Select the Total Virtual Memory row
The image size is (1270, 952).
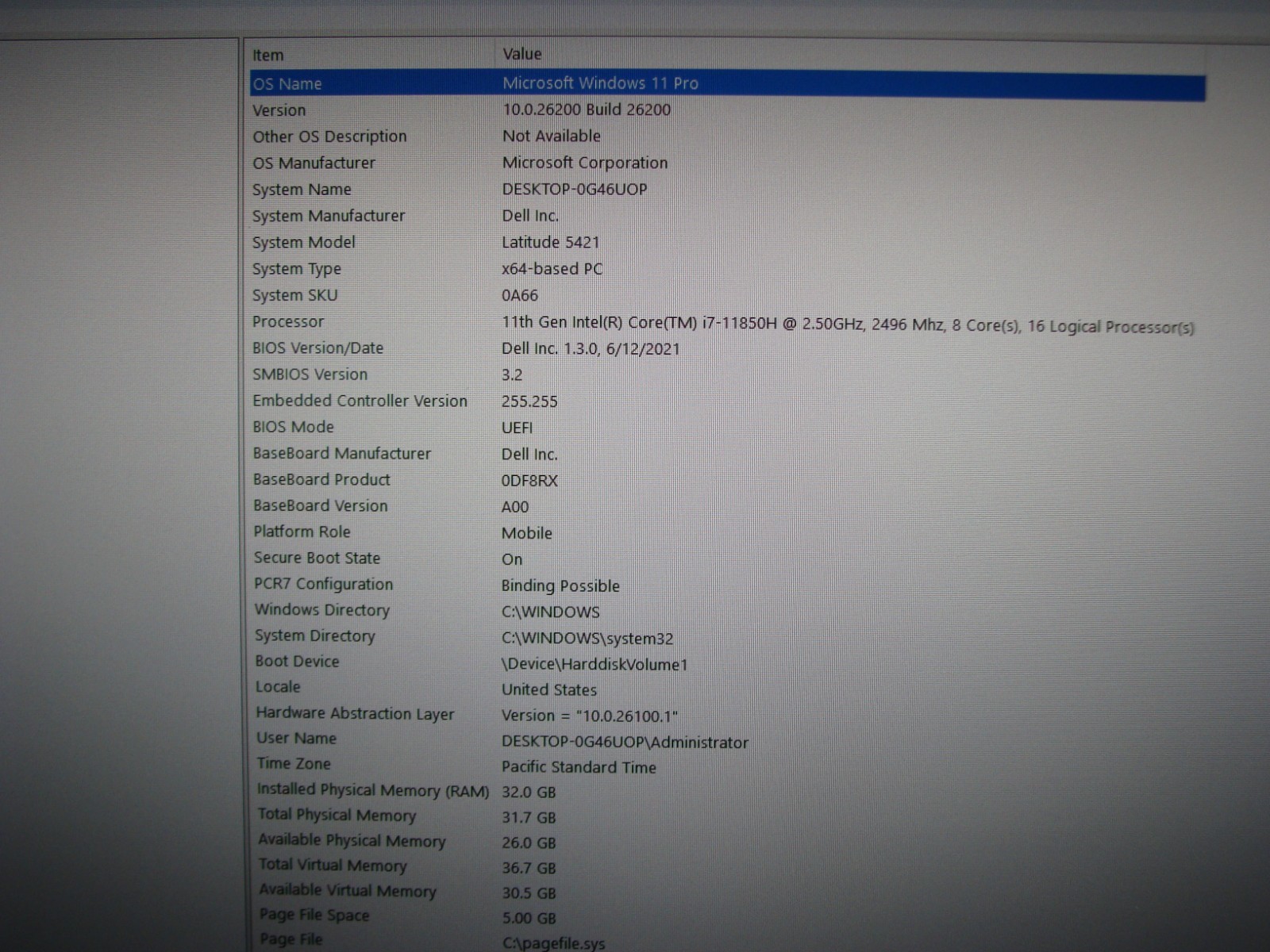(333, 866)
